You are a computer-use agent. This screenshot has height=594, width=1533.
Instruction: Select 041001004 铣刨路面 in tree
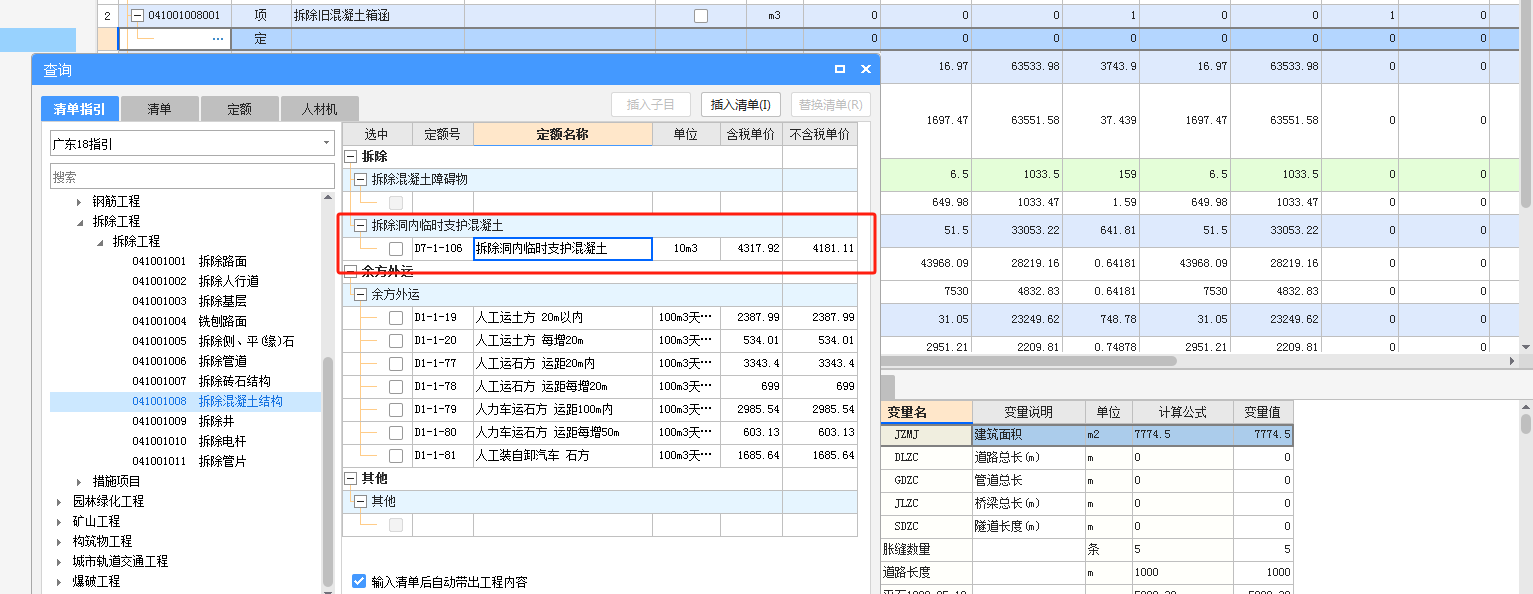189,322
